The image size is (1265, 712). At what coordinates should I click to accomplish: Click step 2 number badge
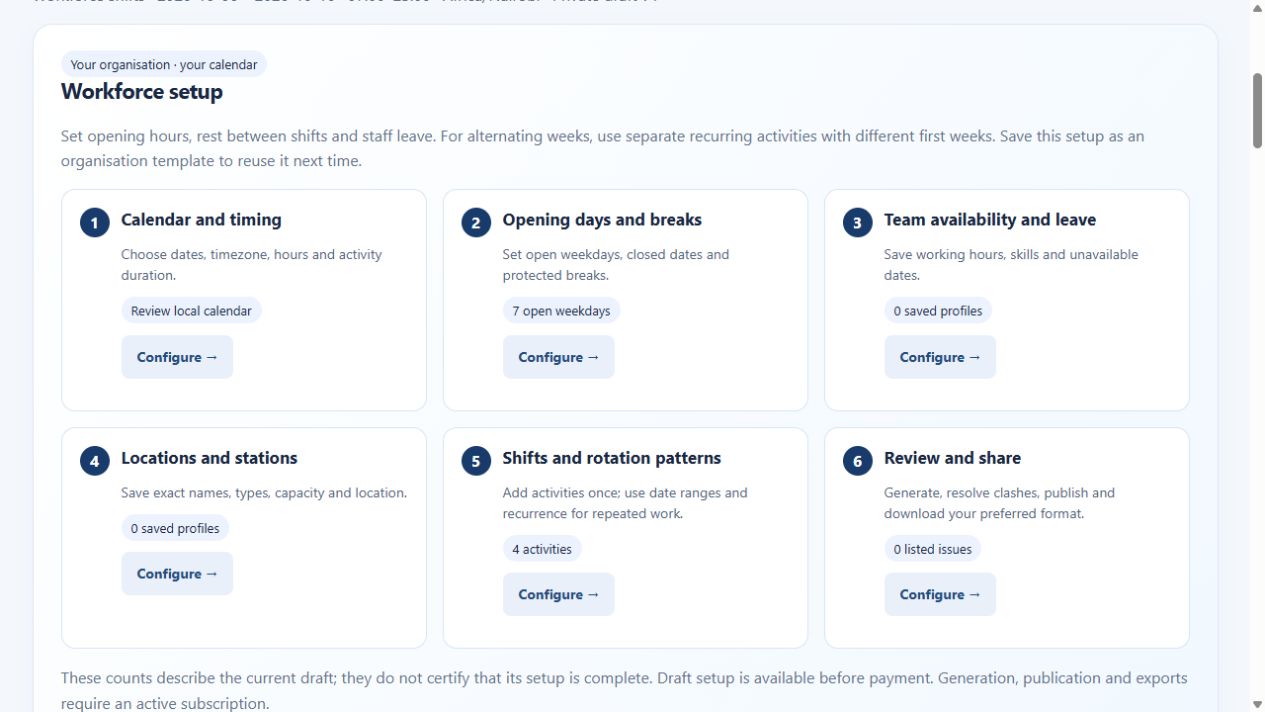(476, 223)
